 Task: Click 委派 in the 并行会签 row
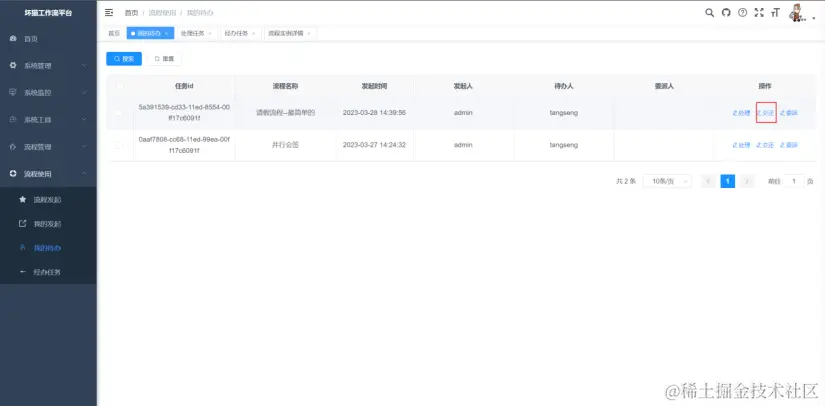point(789,145)
